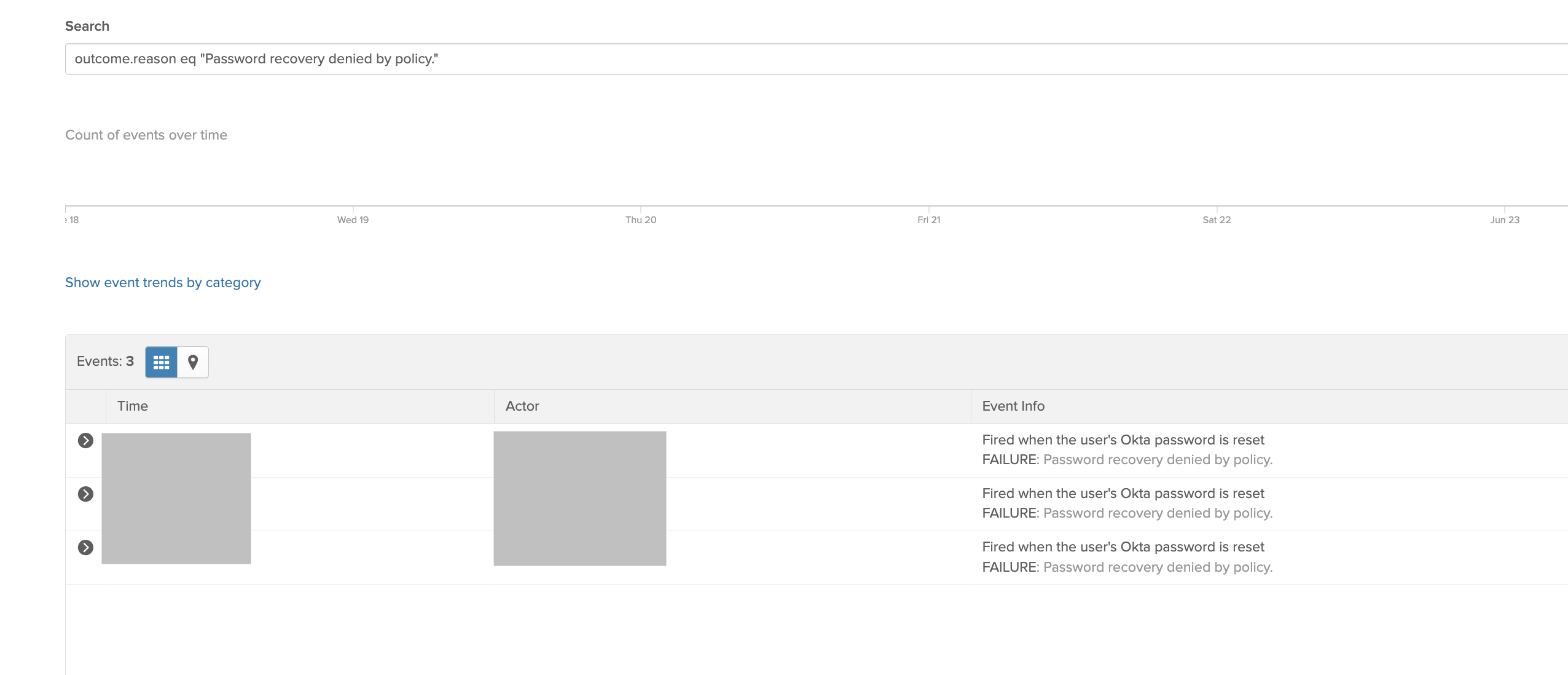Click first row's Okta password reset description
Image resolution: width=1568 pixels, height=675 pixels.
coord(1123,440)
